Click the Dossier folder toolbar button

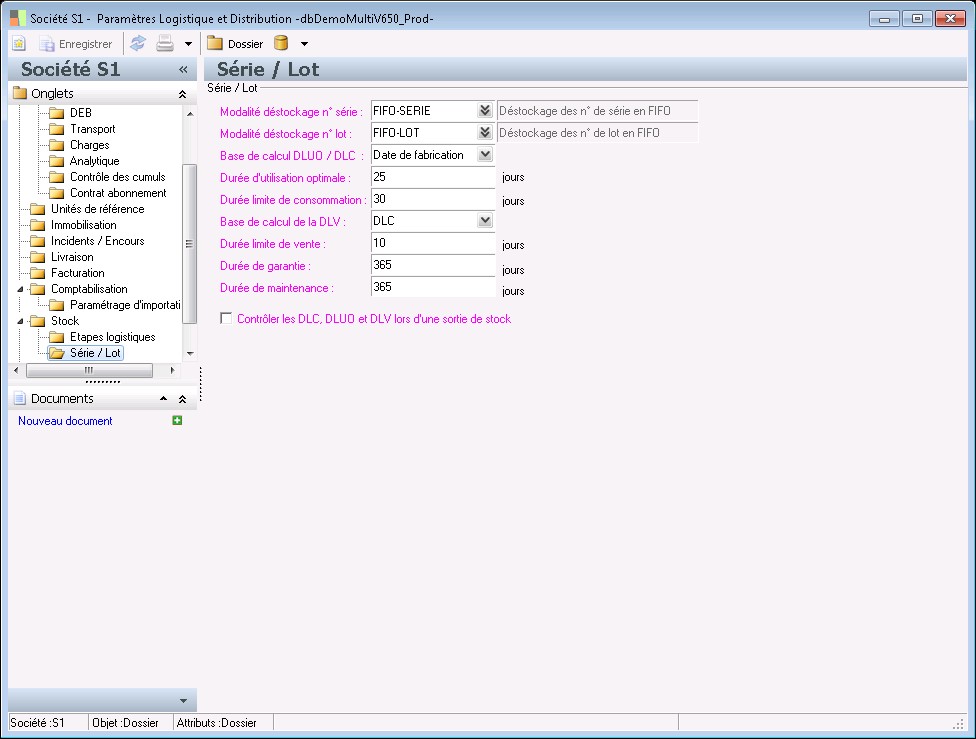tap(235, 44)
